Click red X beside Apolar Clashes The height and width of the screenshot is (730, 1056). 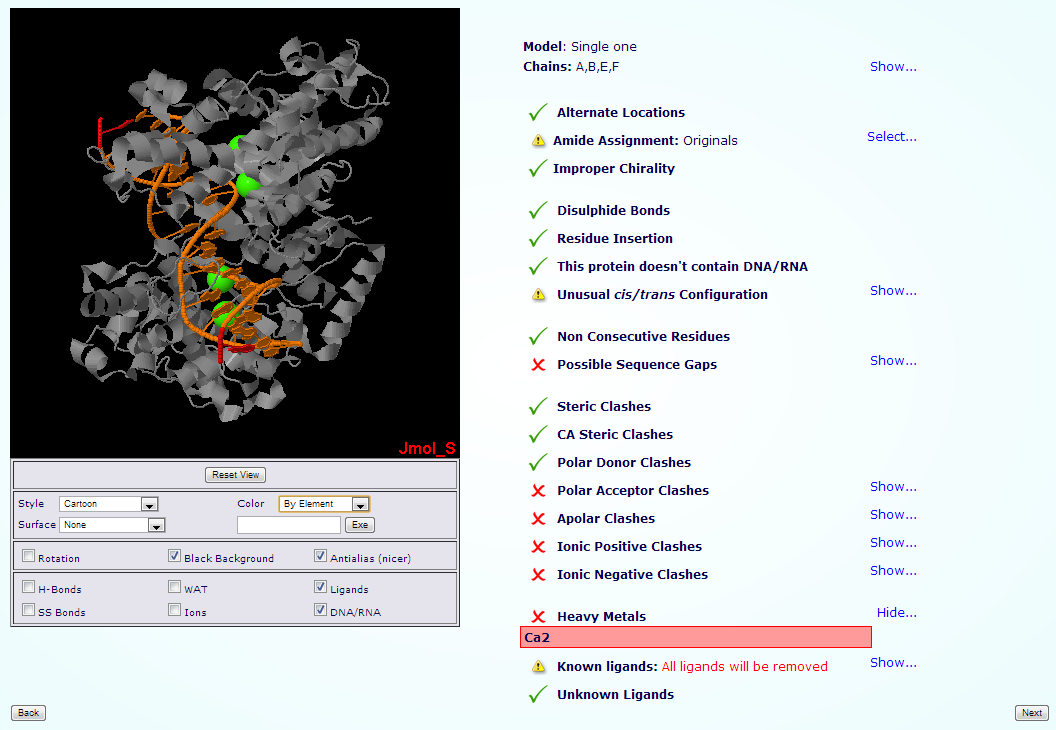(x=538, y=519)
